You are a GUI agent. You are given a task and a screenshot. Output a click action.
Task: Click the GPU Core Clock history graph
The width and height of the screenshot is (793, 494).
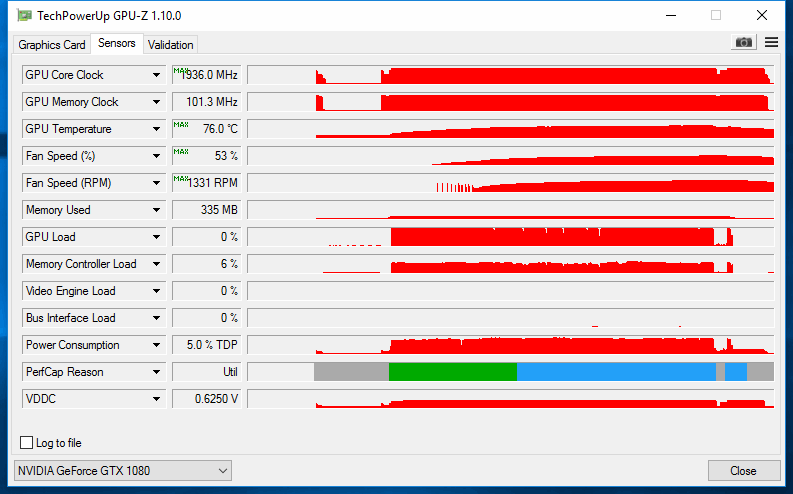pos(511,75)
